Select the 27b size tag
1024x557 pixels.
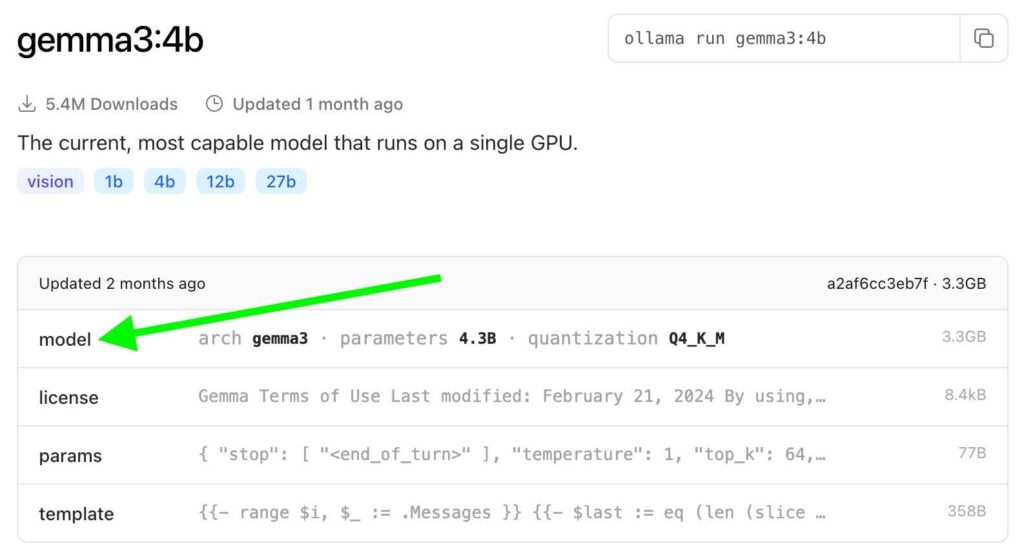pos(281,181)
